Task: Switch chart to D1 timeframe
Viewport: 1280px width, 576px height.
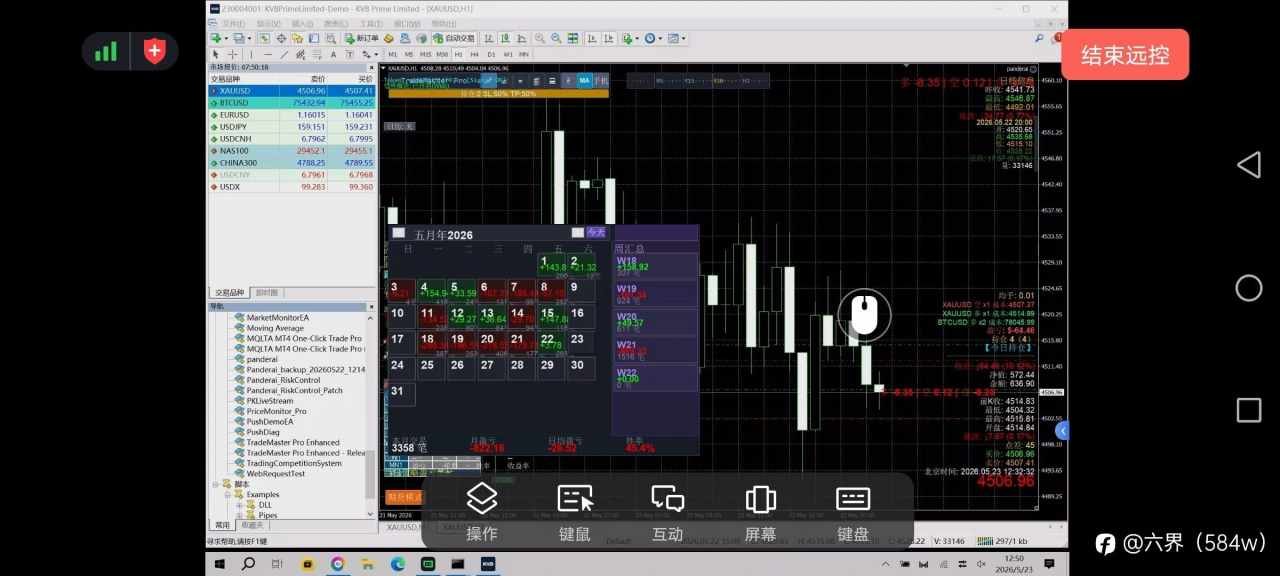Action: (x=491, y=54)
